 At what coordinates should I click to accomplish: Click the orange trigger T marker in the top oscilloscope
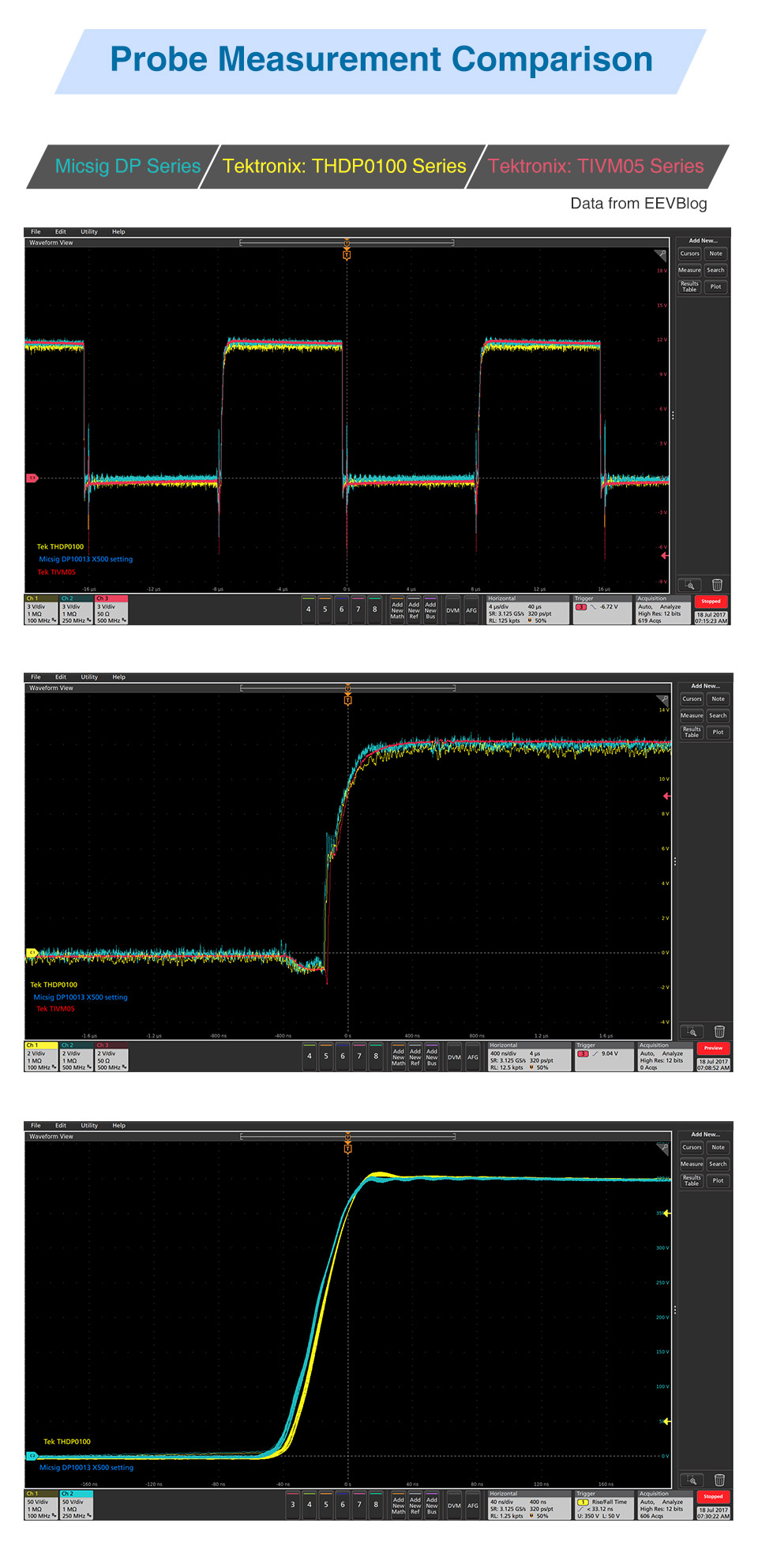pyautogui.click(x=347, y=254)
